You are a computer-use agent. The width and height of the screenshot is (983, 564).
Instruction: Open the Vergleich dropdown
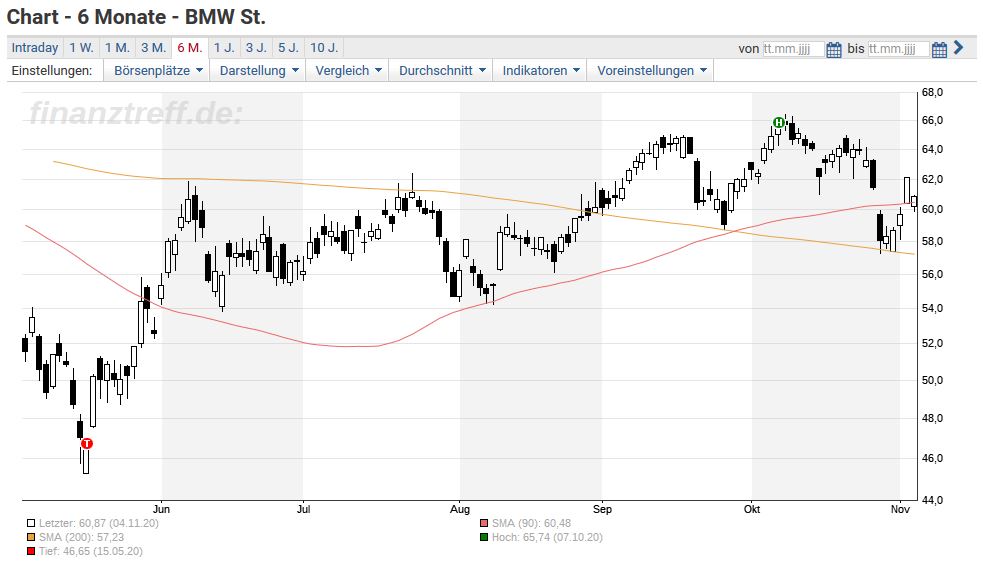tap(348, 71)
